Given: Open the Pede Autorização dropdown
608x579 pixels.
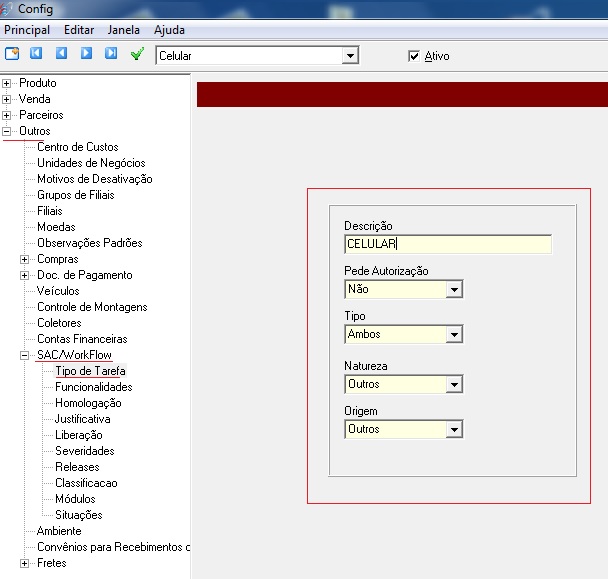Looking at the screenshot, I should pyautogui.click(x=454, y=289).
